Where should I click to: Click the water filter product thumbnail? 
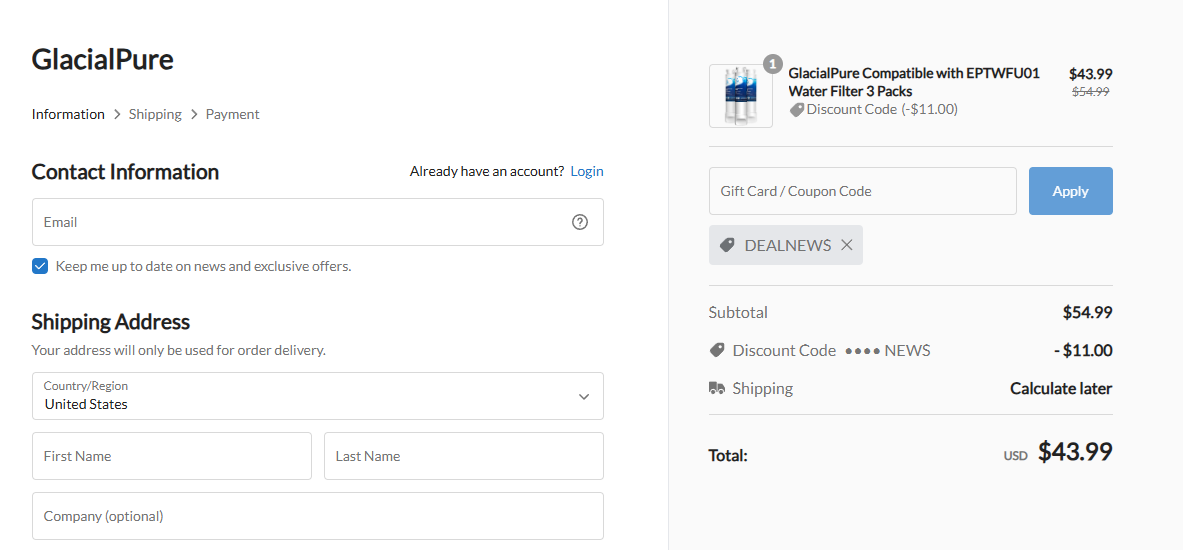pyautogui.click(x=741, y=96)
